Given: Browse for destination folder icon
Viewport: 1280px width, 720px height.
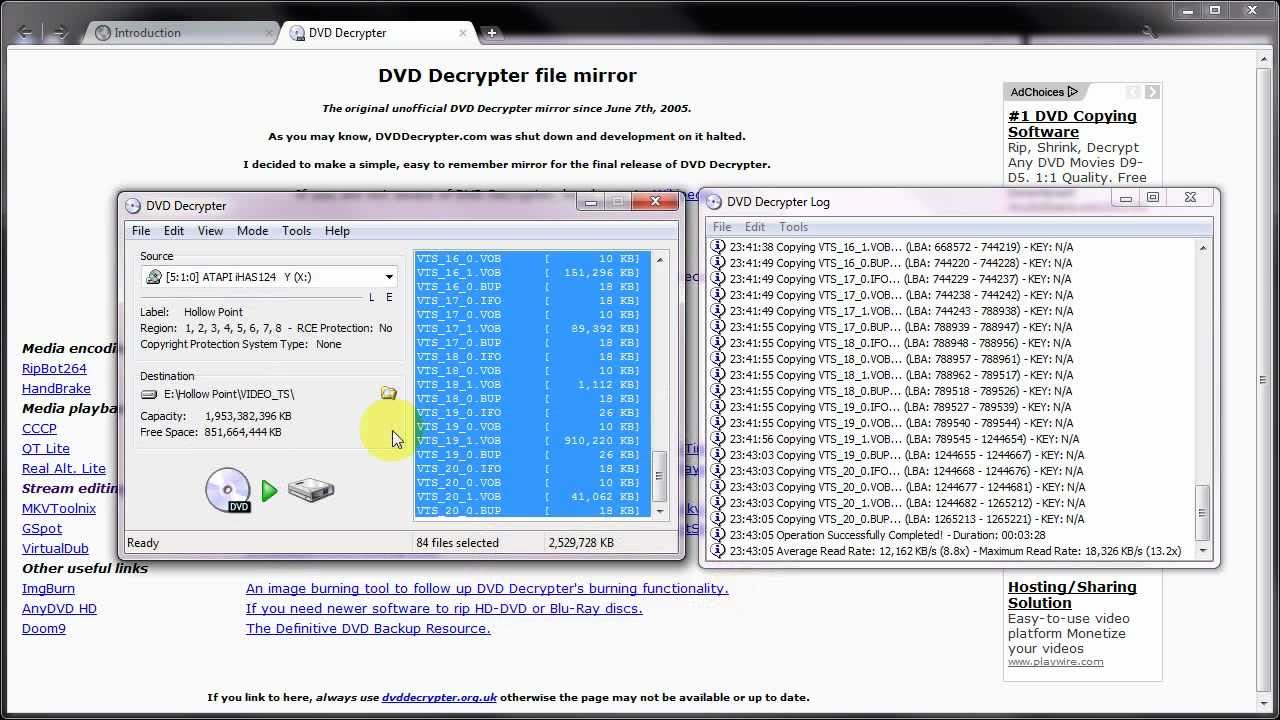Looking at the screenshot, I should click(x=388, y=394).
